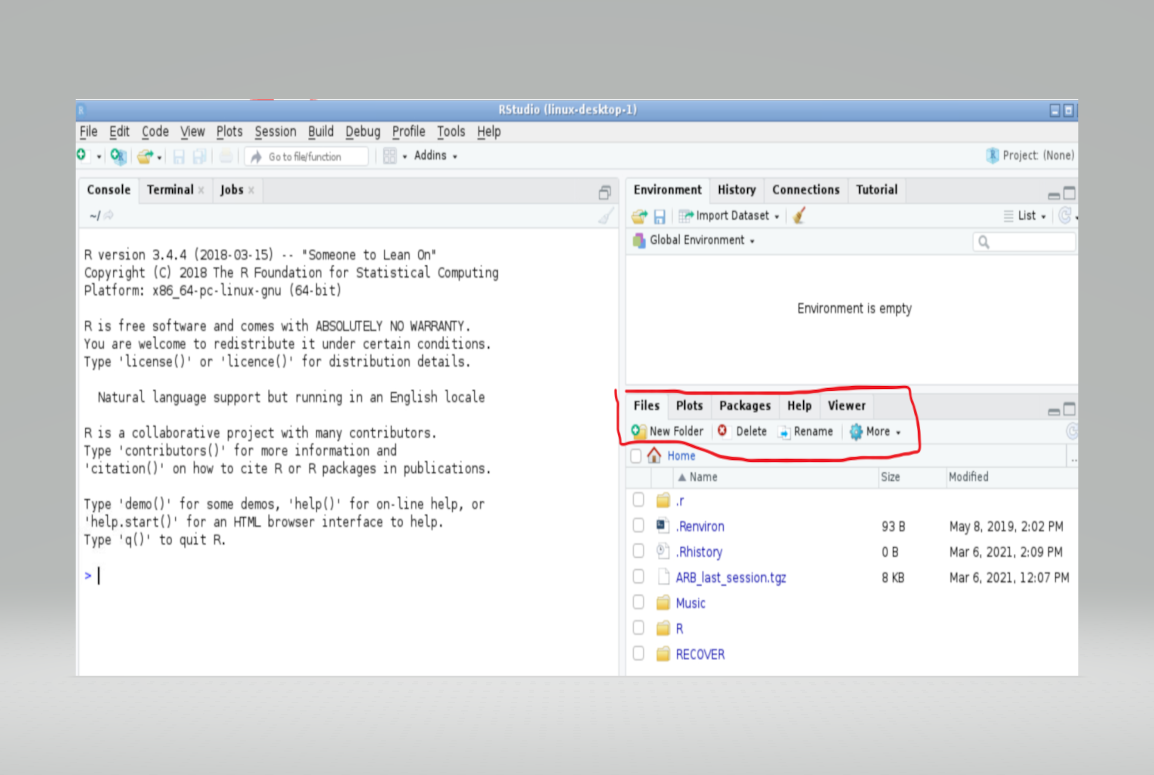Switch to the Packages tab
The image size is (1154, 775).
(745, 406)
